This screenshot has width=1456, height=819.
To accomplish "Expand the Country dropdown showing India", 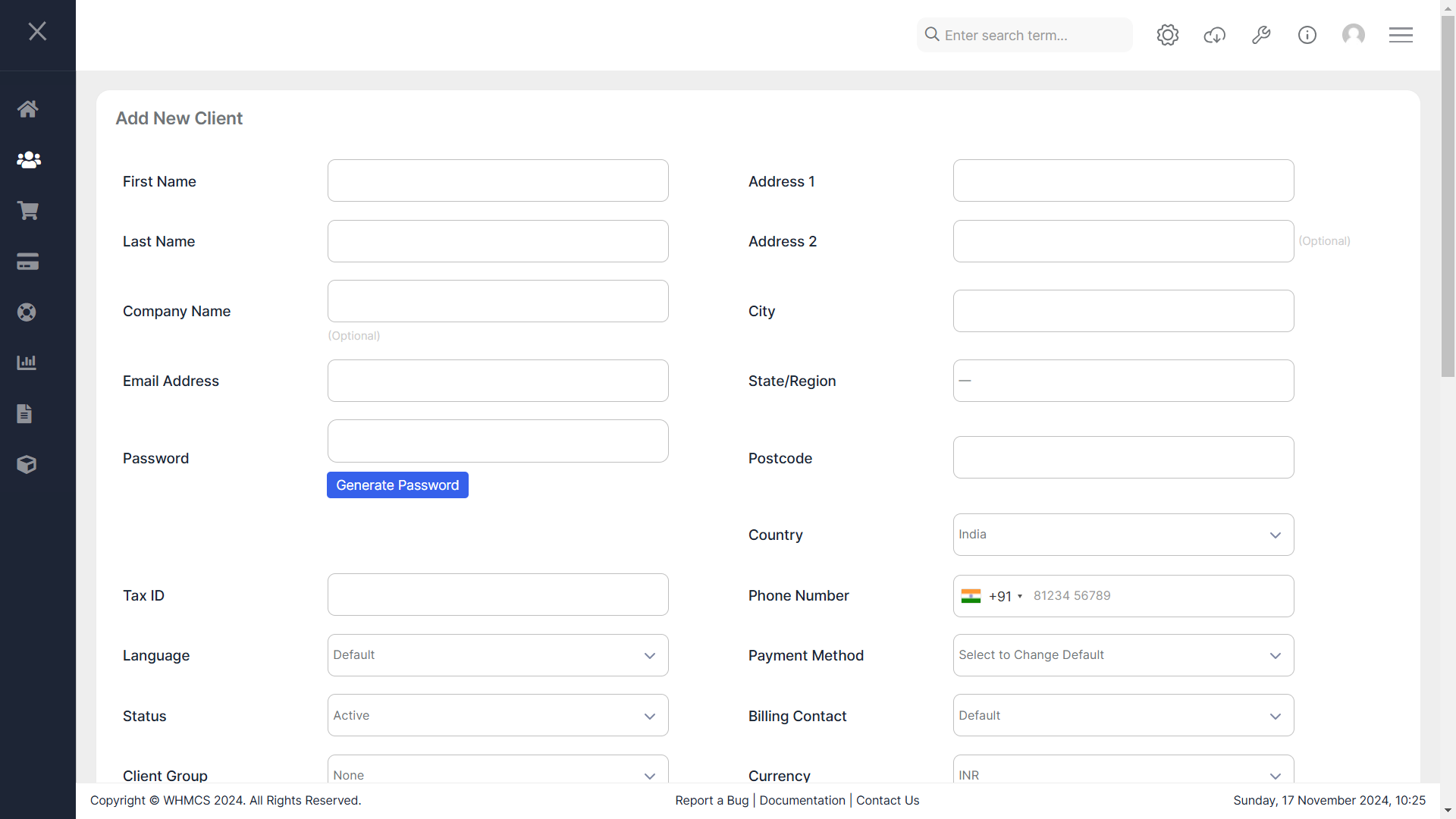I will [1123, 535].
